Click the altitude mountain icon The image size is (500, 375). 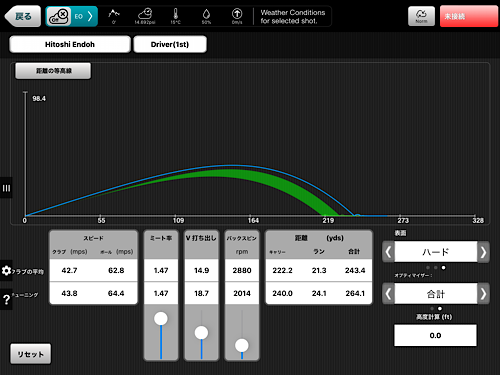pos(114,14)
